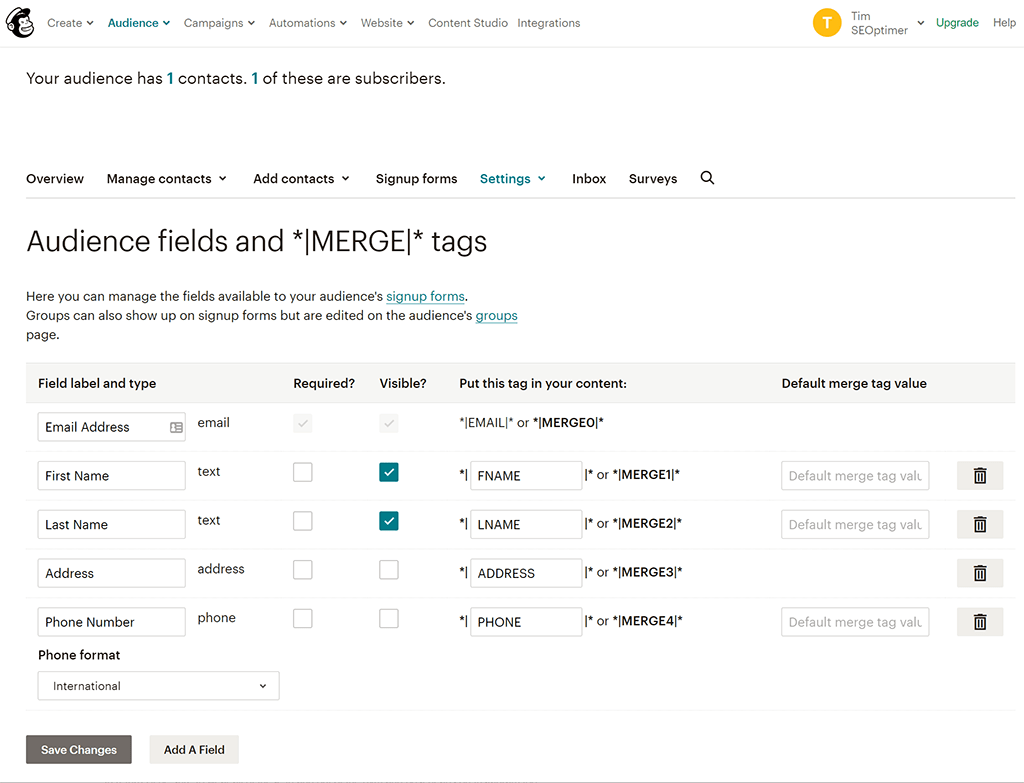Click contact card icon in Email Address field
The image size is (1024, 783).
tap(176, 427)
